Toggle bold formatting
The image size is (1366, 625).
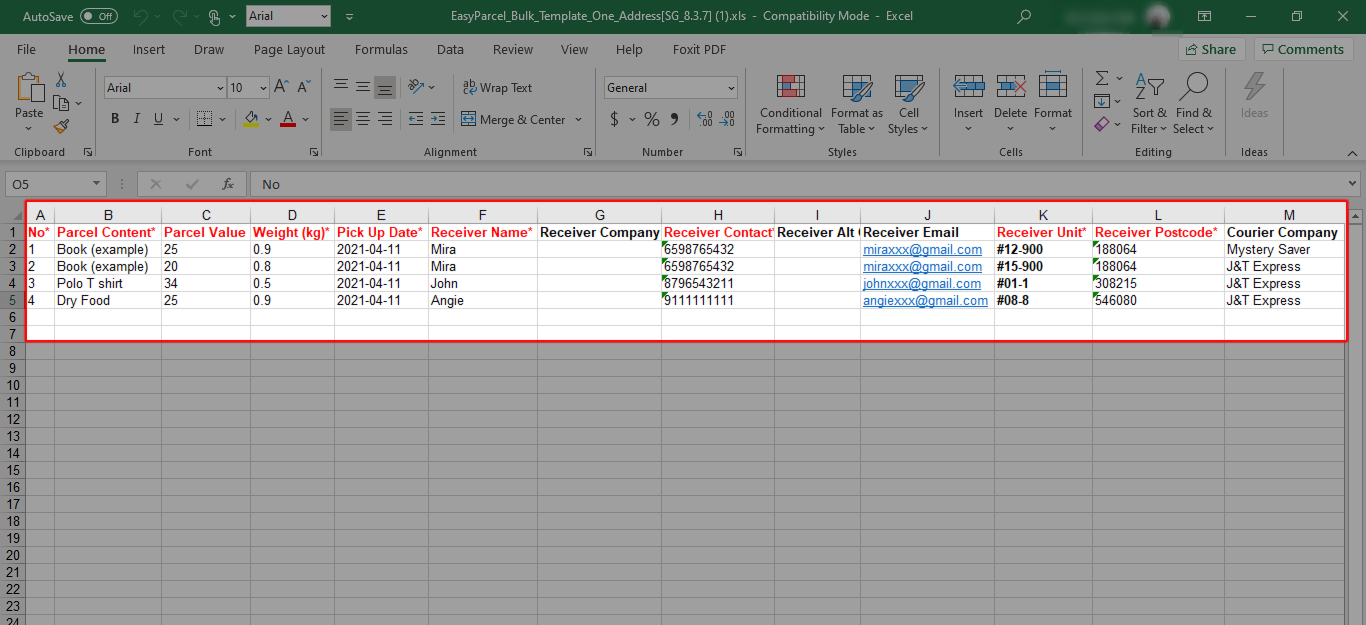[114, 118]
